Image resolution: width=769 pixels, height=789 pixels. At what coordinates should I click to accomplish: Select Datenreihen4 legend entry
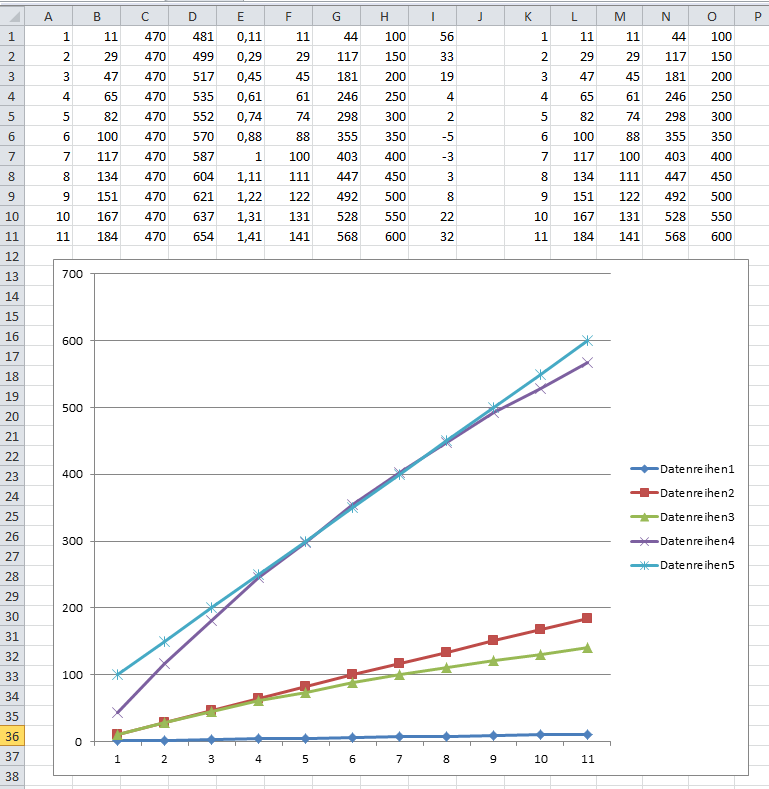[682, 541]
